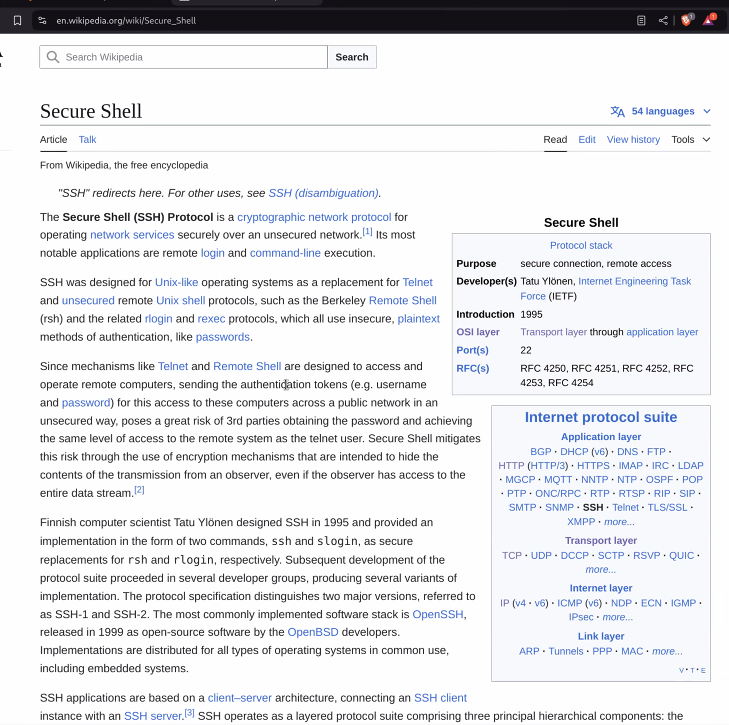The height and width of the screenshot is (725, 729).
Task: Open the network services link
Action: click(132, 235)
